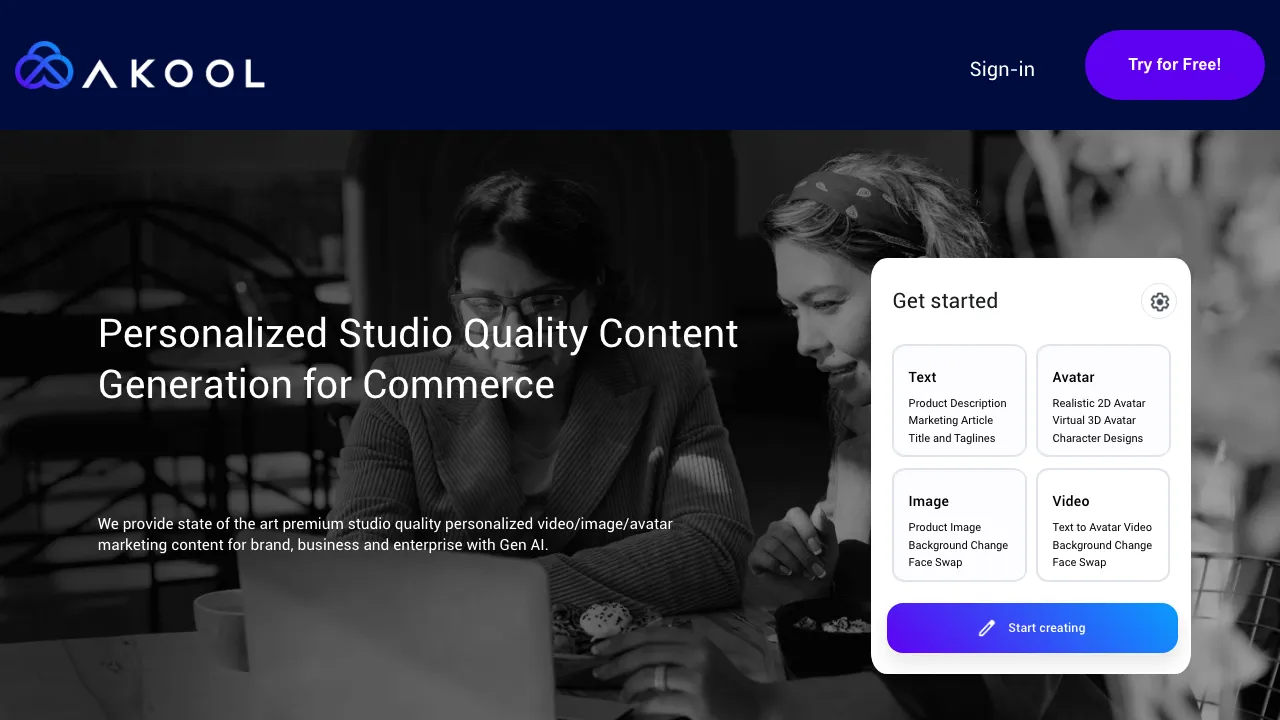This screenshot has width=1280, height=720.
Task: Click Text to Avatar Video text
Action: (x=1102, y=527)
